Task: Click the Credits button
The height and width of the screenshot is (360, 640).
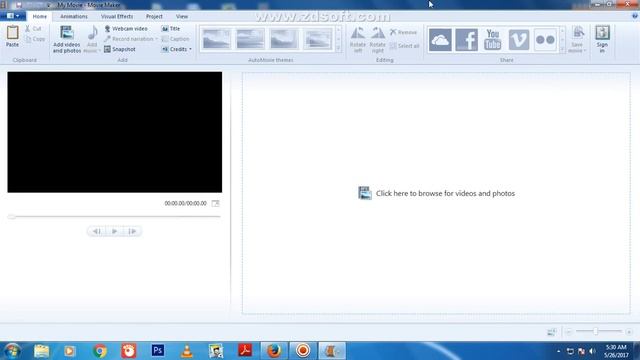Action: point(174,49)
